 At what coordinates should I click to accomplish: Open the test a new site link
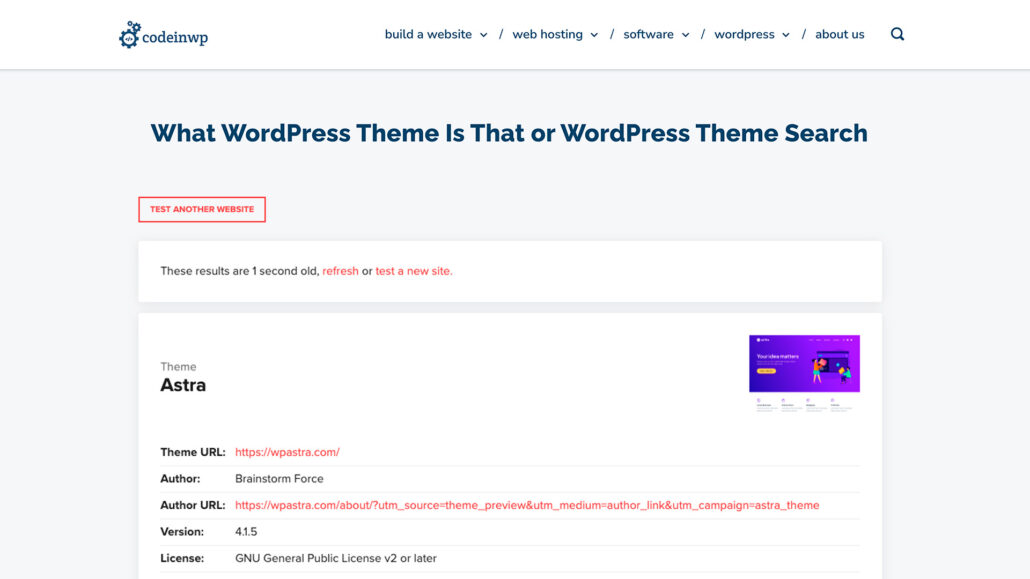click(x=413, y=271)
